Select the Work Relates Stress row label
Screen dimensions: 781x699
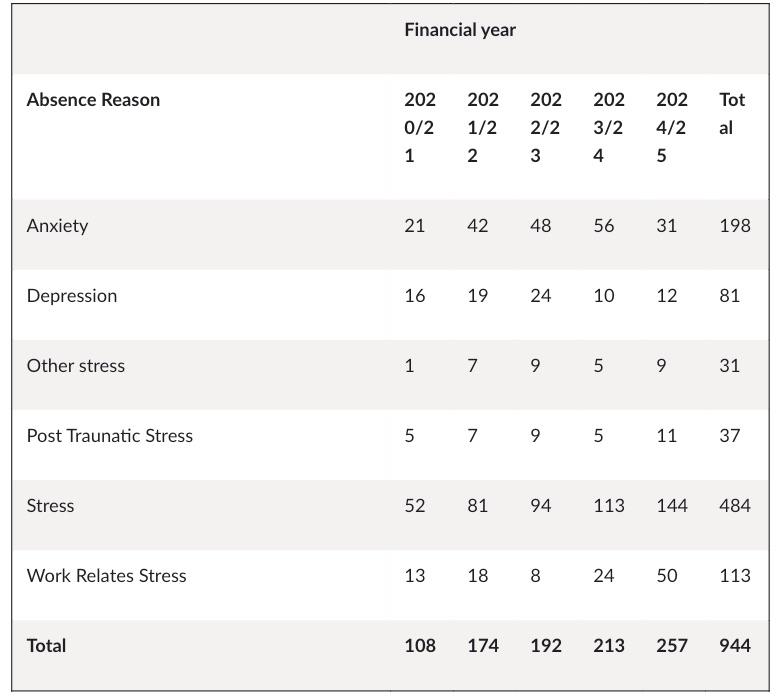(107, 576)
